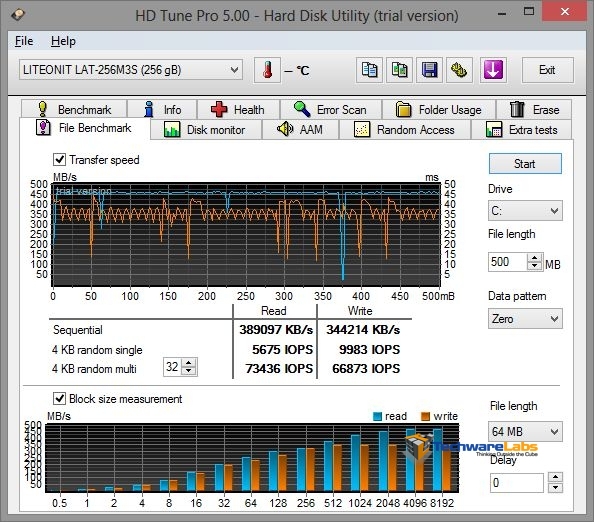
Task: Click the floppy disk save icon
Action: coord(429,70)
